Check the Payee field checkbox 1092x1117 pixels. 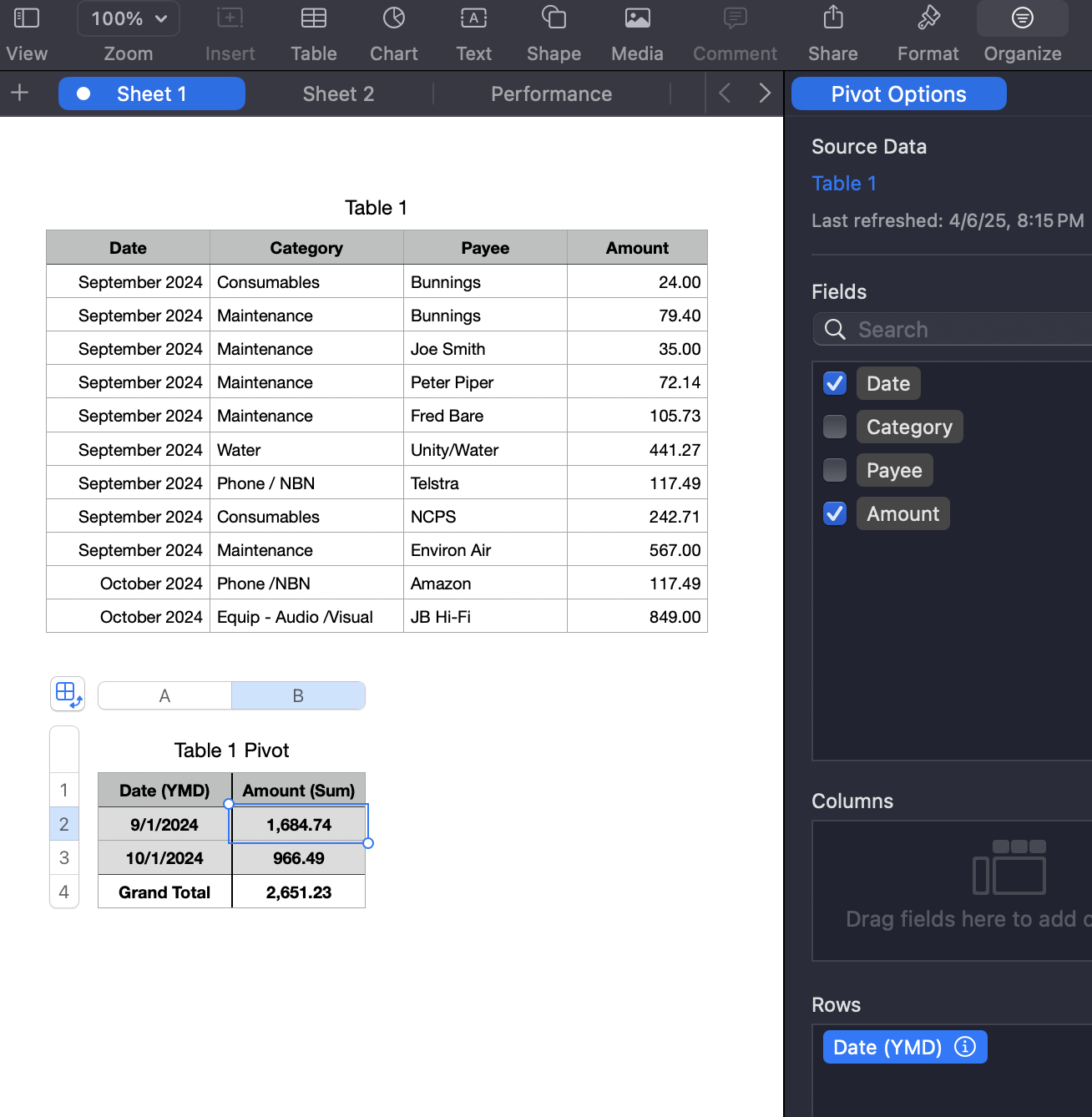pyautogui.click(x=835, y=470)
